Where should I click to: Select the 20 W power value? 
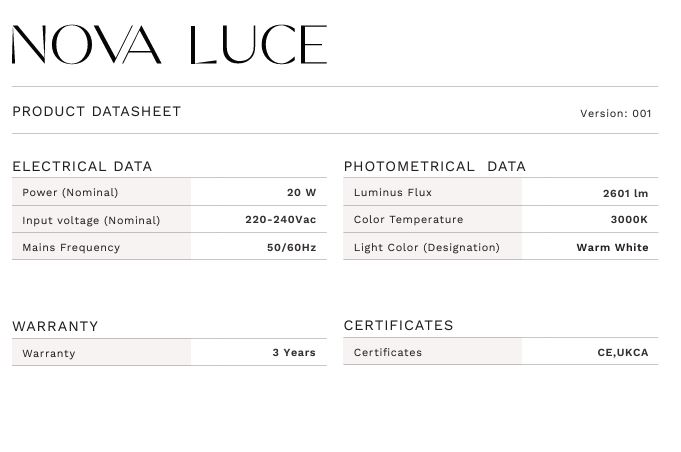pos(301,192)
